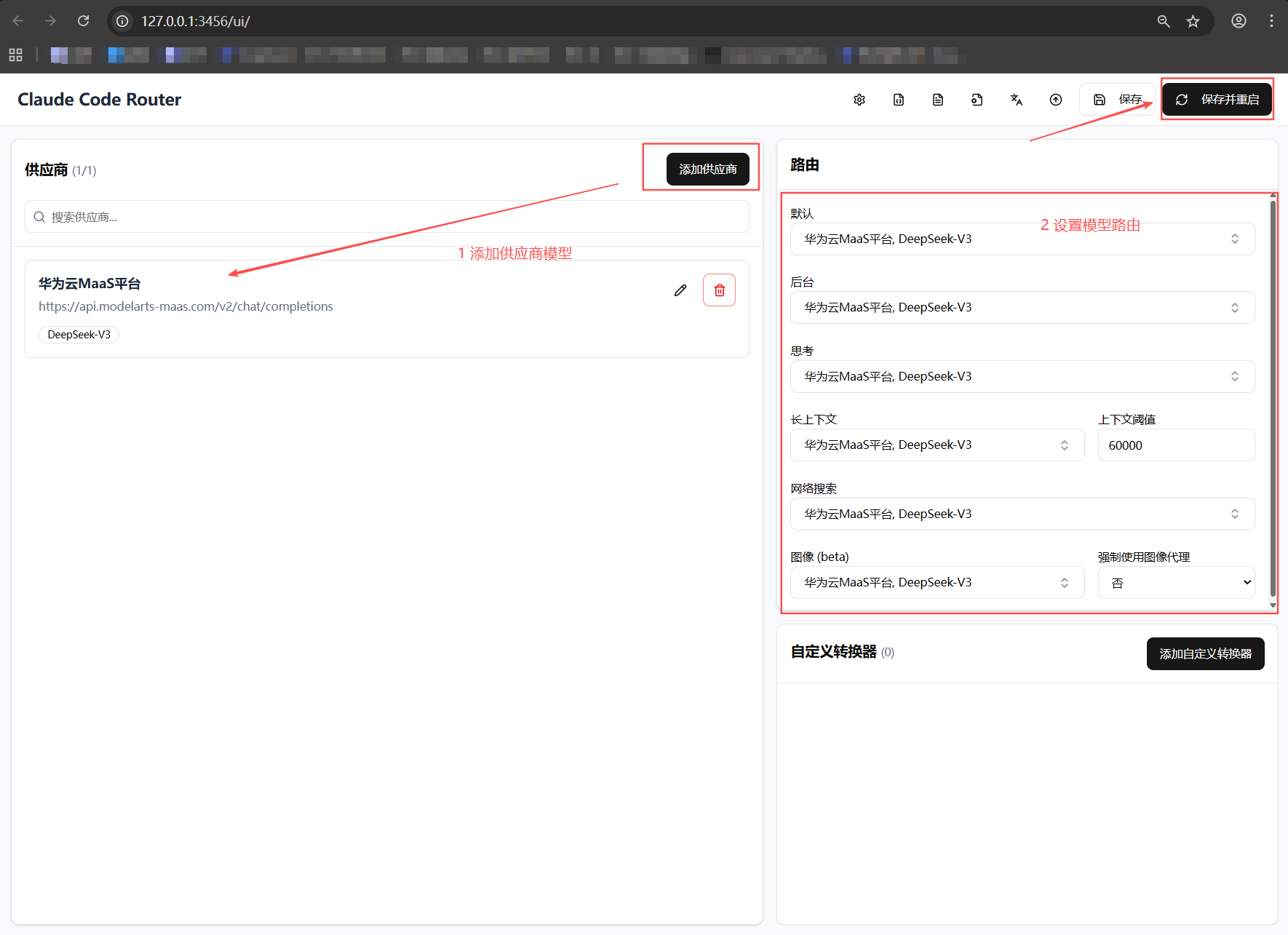
Task: Click the 路由 section heading
Action: pyautogui.click(x=805, y=165)
